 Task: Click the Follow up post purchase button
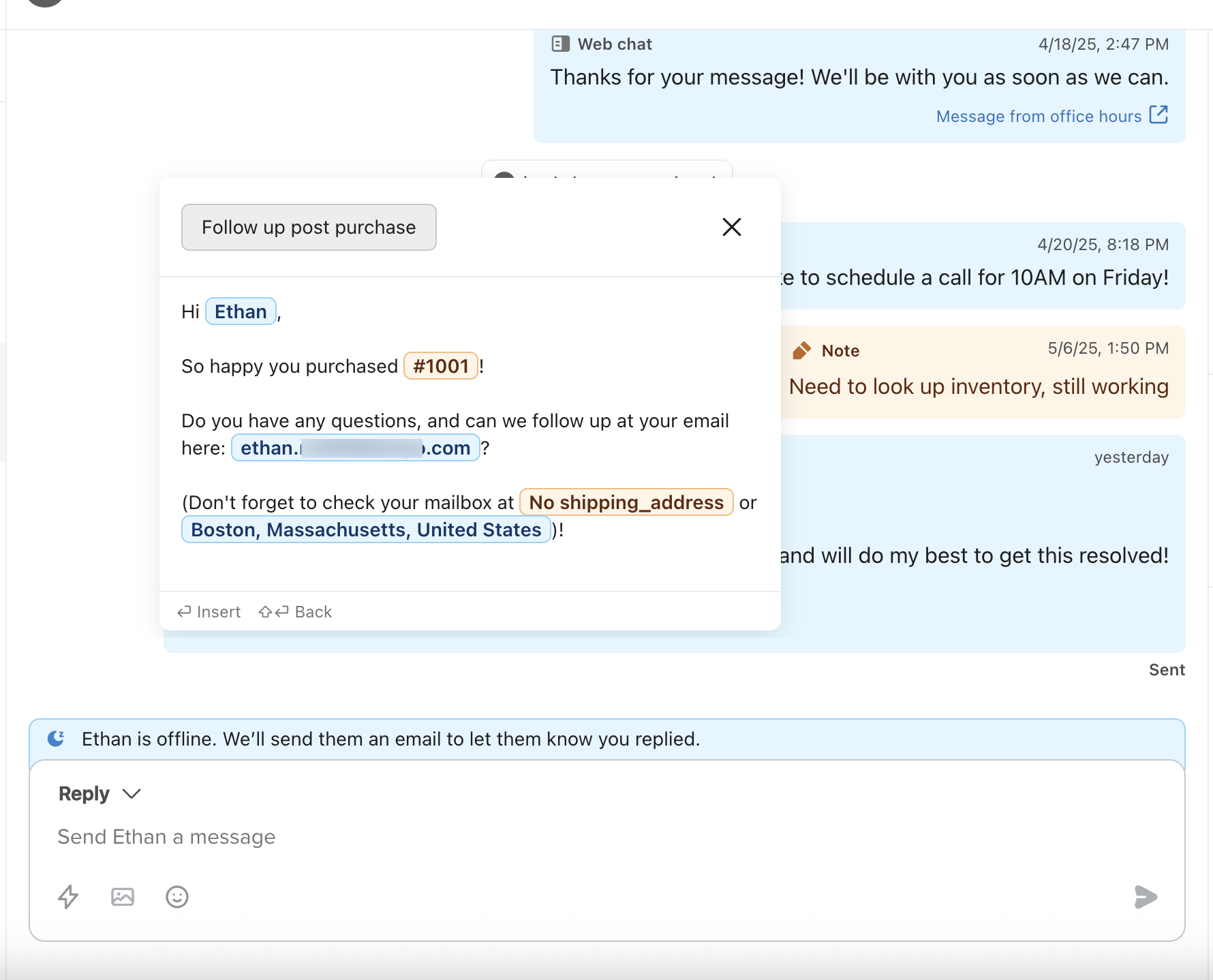(309, 228)
